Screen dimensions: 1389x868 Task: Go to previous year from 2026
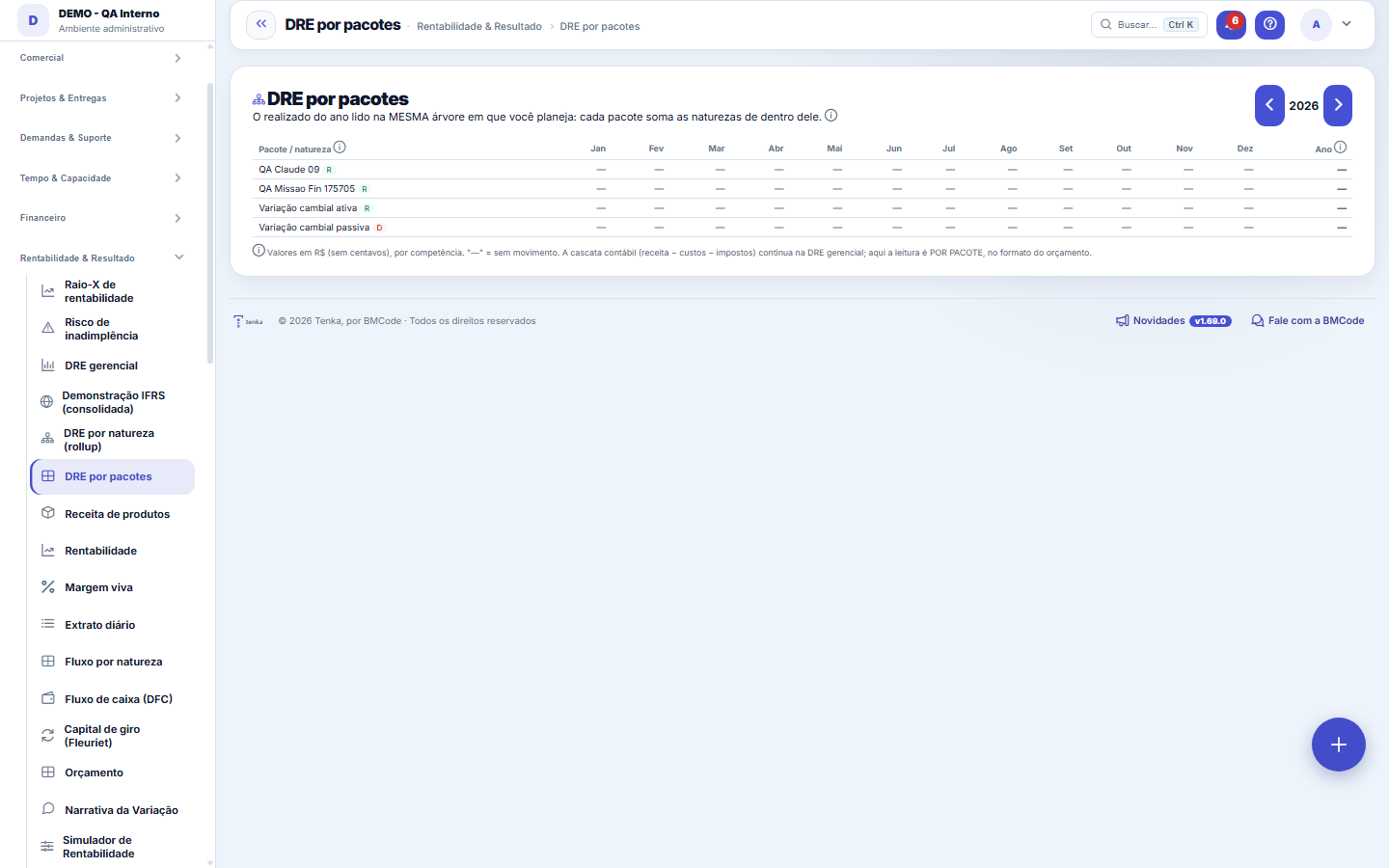point(1269,105)
